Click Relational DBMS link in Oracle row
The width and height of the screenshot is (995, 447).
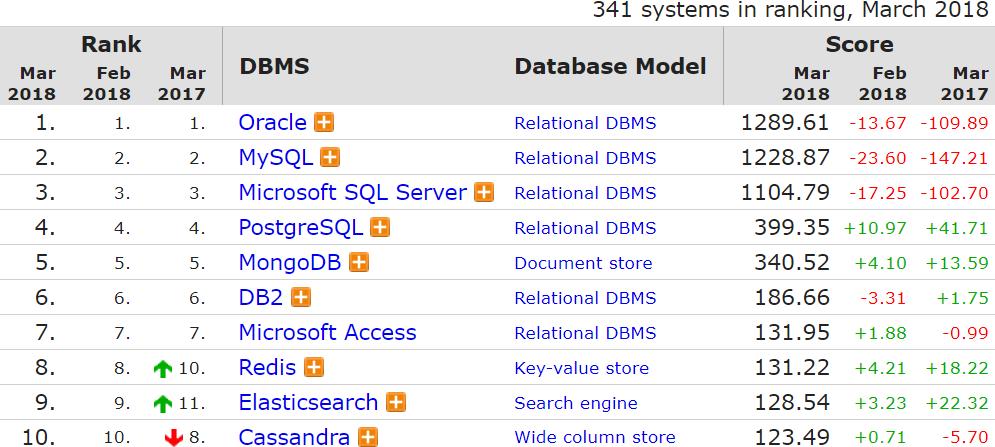click(585, 123)
